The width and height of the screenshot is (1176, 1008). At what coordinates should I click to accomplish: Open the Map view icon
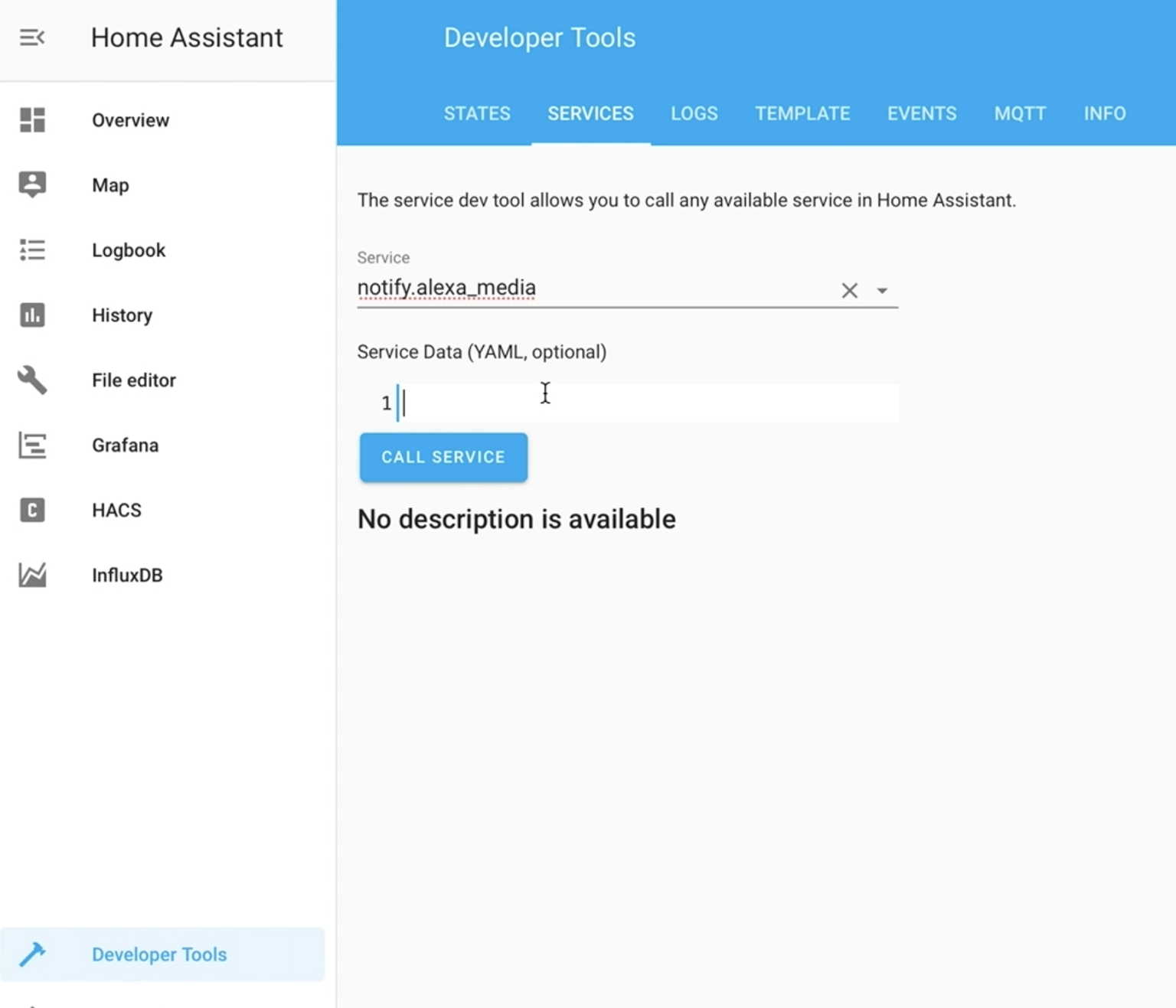(32, 184)
